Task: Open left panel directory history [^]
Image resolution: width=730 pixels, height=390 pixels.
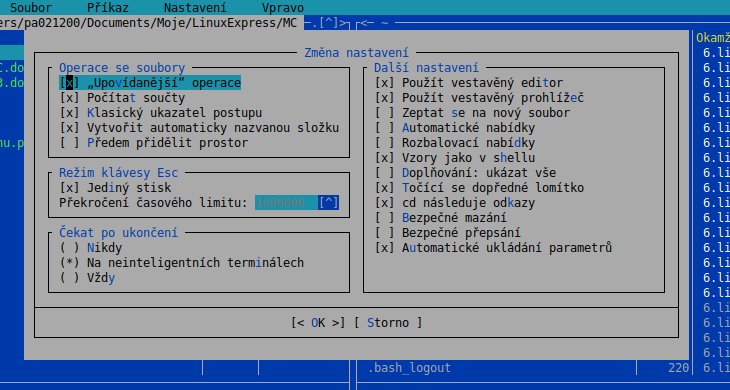Action: point(329,22)
